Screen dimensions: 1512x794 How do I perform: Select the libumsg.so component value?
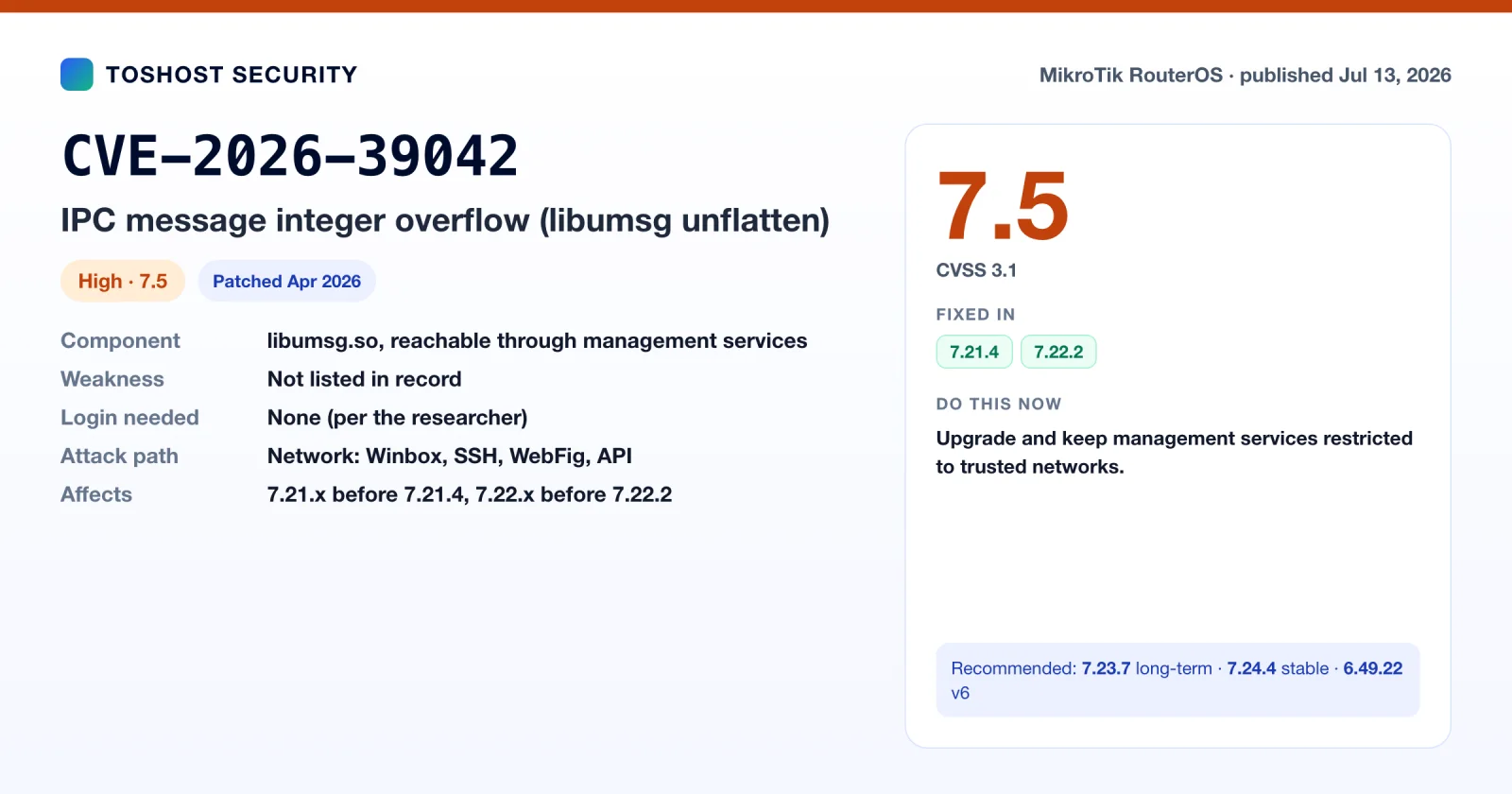click(x=537, y=340)
